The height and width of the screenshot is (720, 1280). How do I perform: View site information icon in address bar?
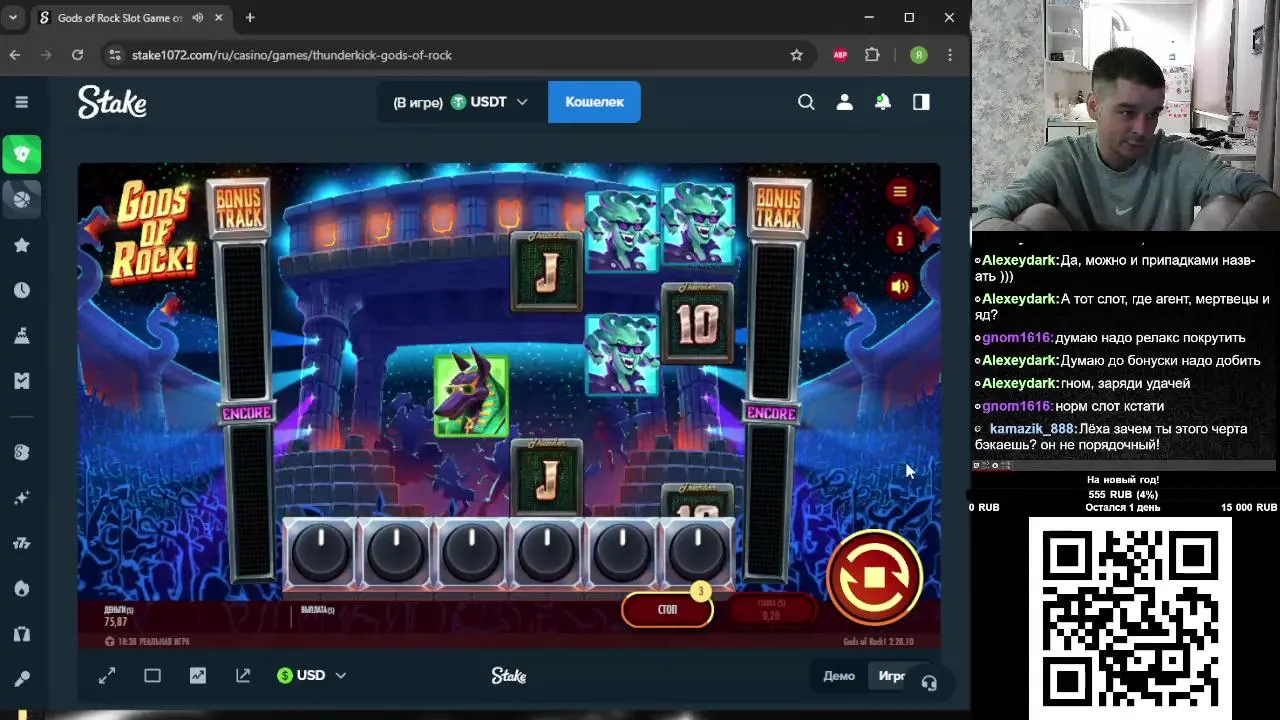click(115, 55)
